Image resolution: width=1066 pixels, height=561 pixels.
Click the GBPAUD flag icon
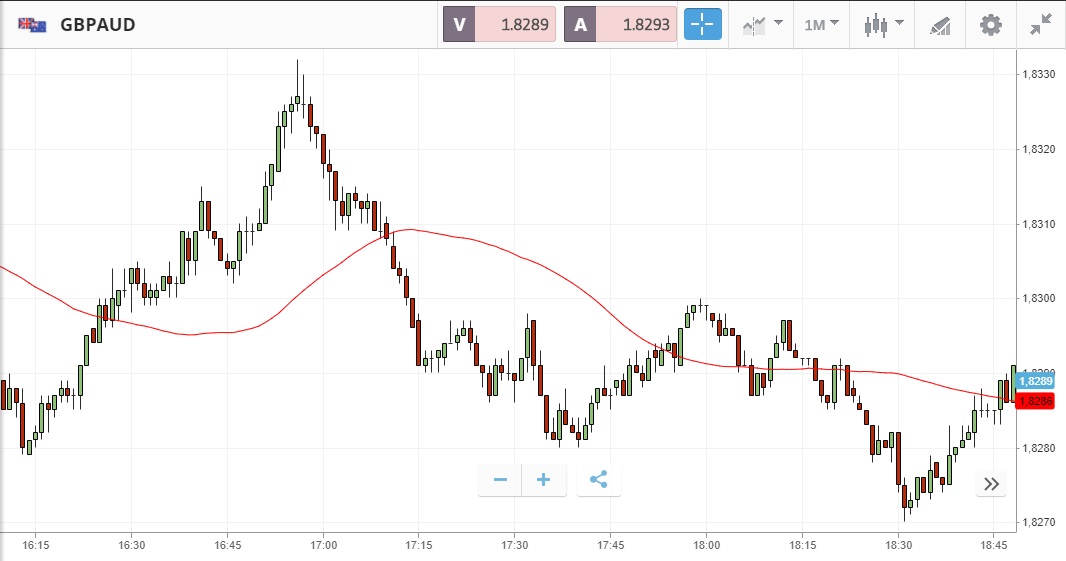[x=32, y=24]
